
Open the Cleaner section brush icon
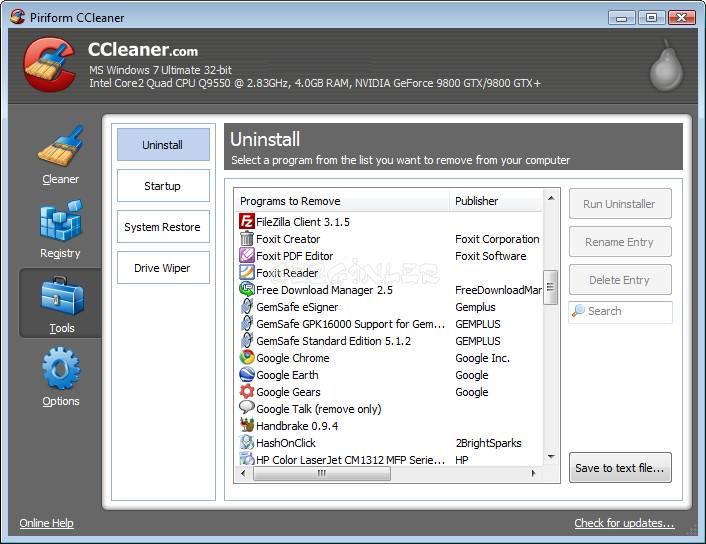[61, 146]
